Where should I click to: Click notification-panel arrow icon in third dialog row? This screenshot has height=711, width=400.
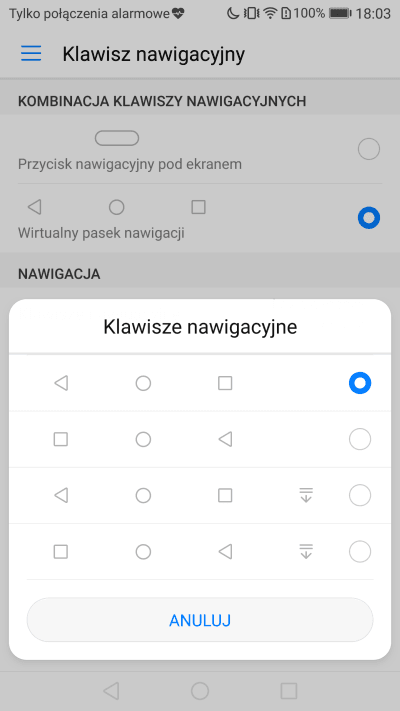(307, 495)
